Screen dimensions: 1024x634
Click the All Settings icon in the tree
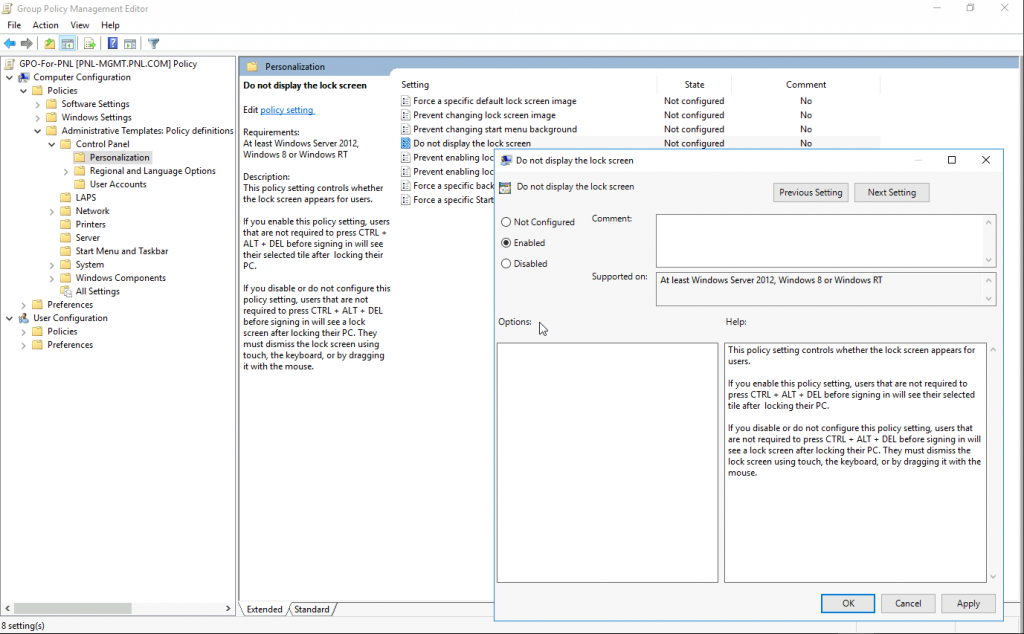coord(66,292)
